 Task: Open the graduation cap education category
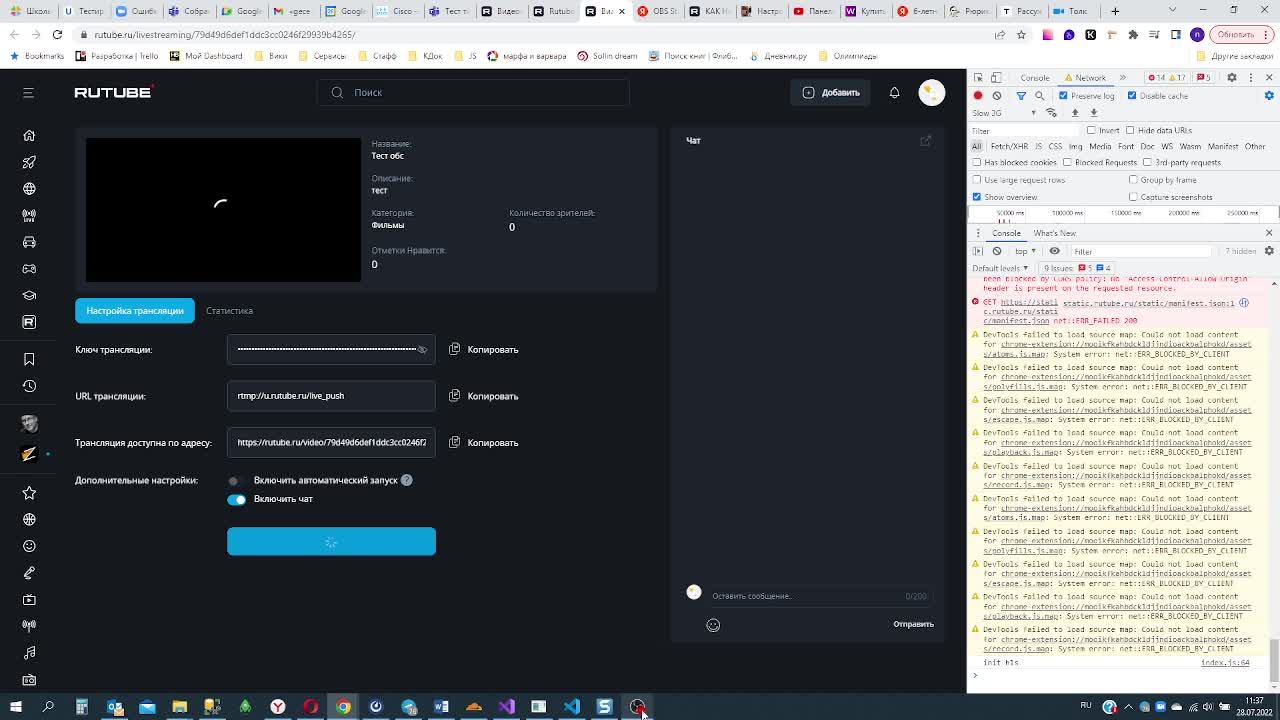click(x=29, y=296)
